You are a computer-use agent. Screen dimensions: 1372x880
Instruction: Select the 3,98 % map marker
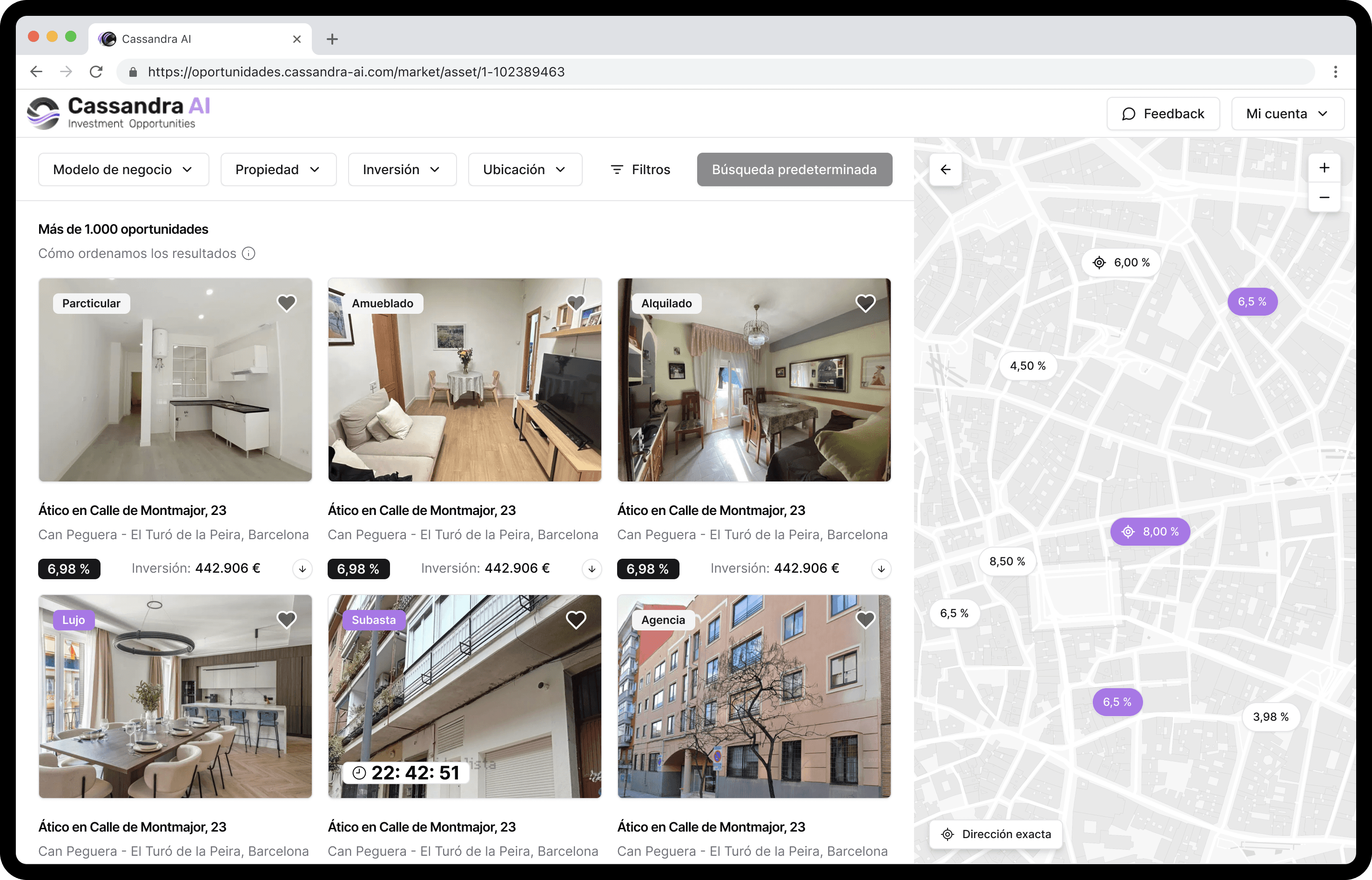point(1271,717)
